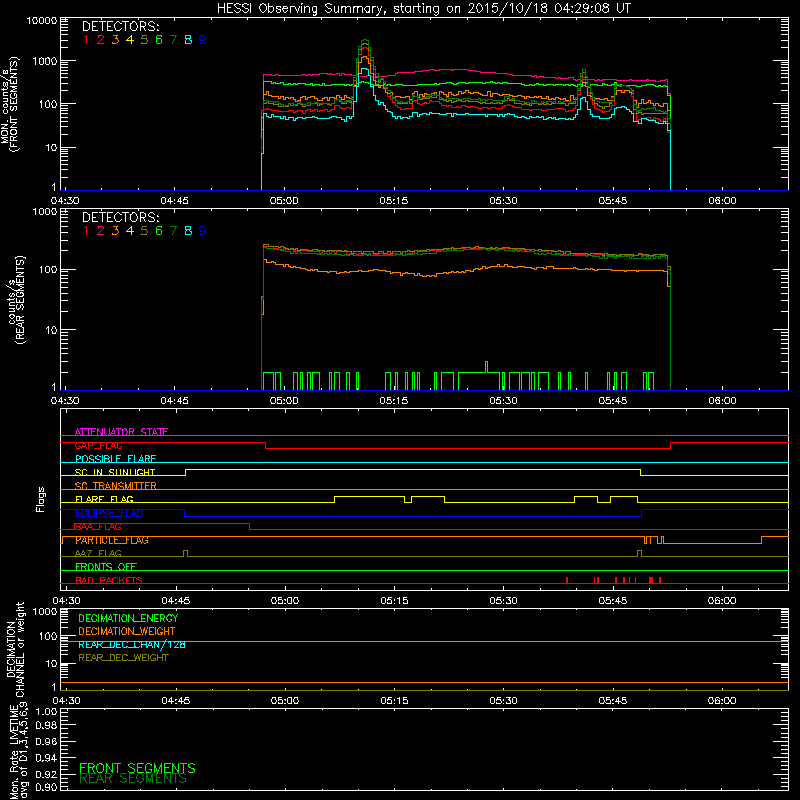Click the small green spike in the rear segments plot
The height and width of the screenshot is (800, 800).
pyautogui.click(x=486, y=366)
